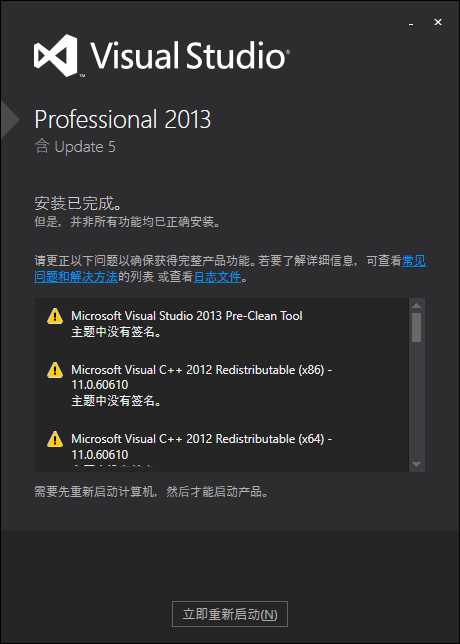The height and width of the screenshot is (644, 460).
Task: Open the 日志文件 log file link
Action: point(217,277)
